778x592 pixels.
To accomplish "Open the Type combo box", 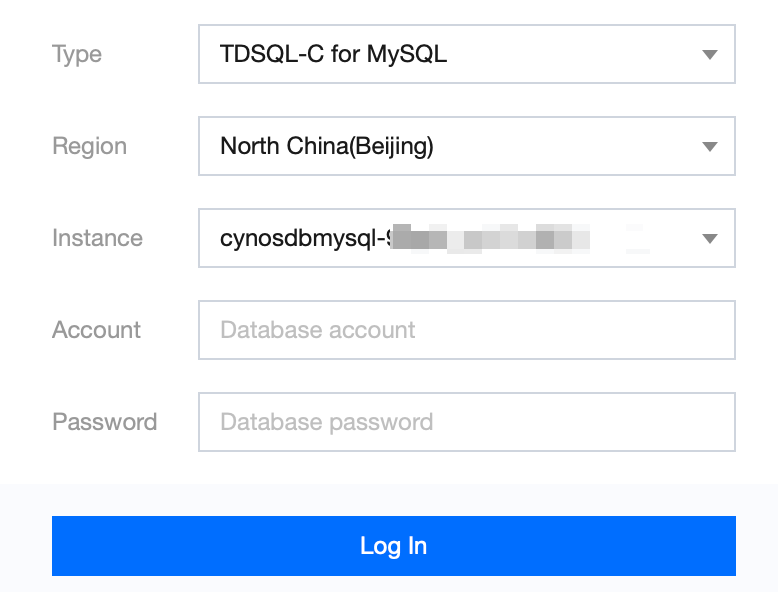I will pyautogui.click(x=466, y=54).
